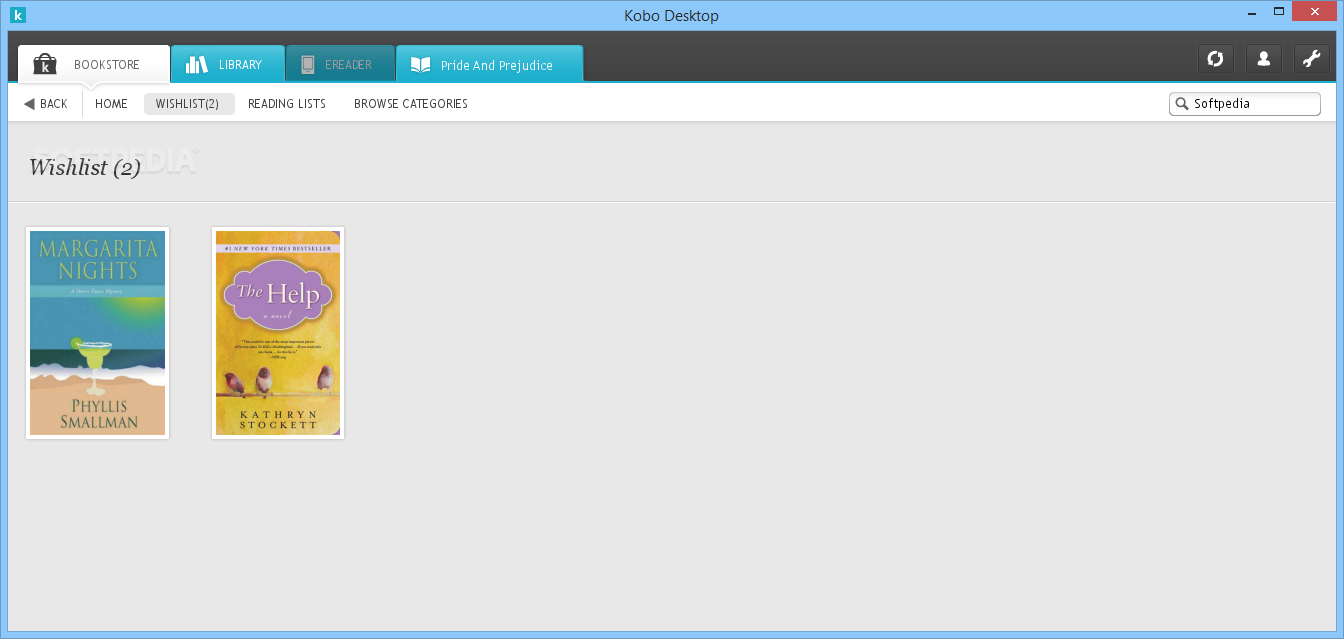This screenshot has height=639, width=1344.
Task: Switch to Pride And Prejudice tab
Action: point(489,64)
